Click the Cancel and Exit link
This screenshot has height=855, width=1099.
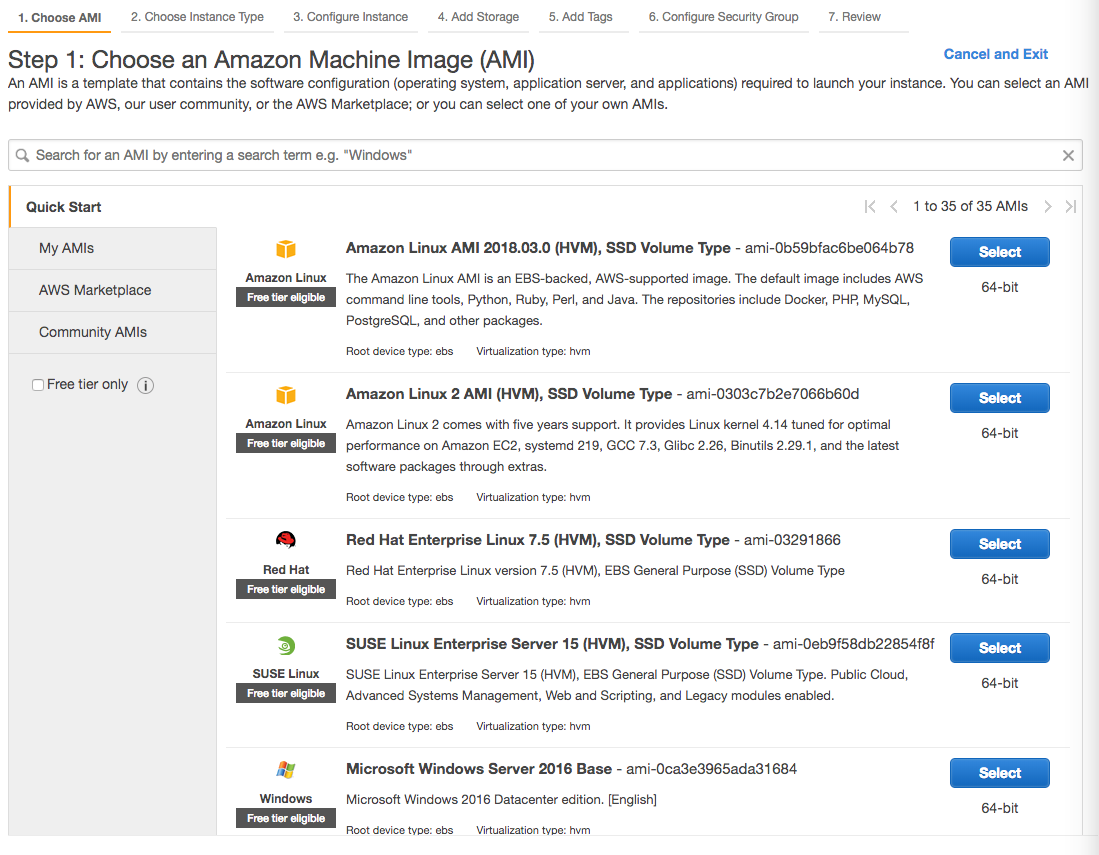click(x=995, y=54)
